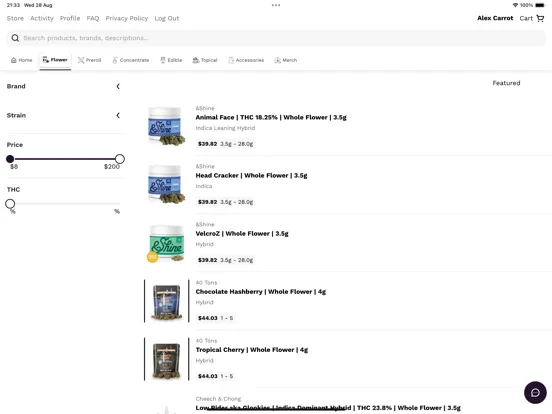
Task: Open the Chocolate Hashberry Whole Flower title
Action: pos(261,292)
